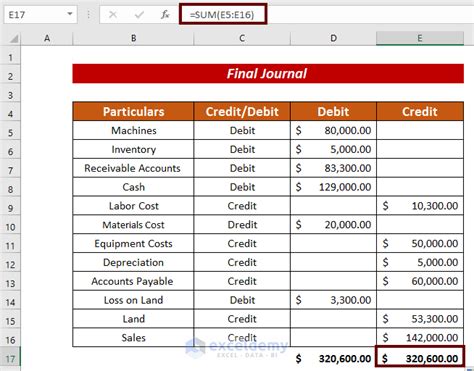
Task: Open the Name Box dropdown arrow
Action: point(70,14)
